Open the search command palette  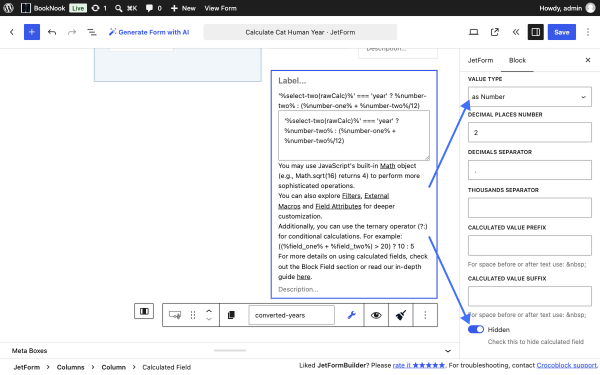click(126, 8)
